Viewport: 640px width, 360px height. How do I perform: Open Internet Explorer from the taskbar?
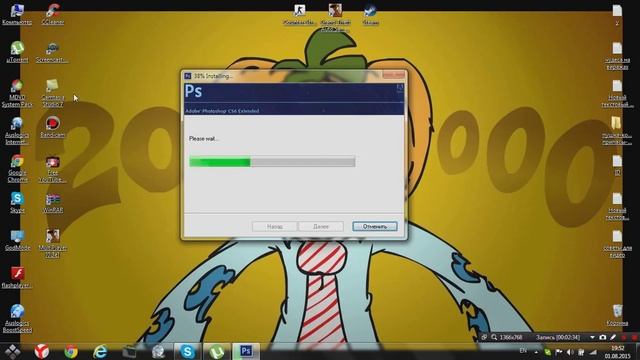(x=100, y=351)
